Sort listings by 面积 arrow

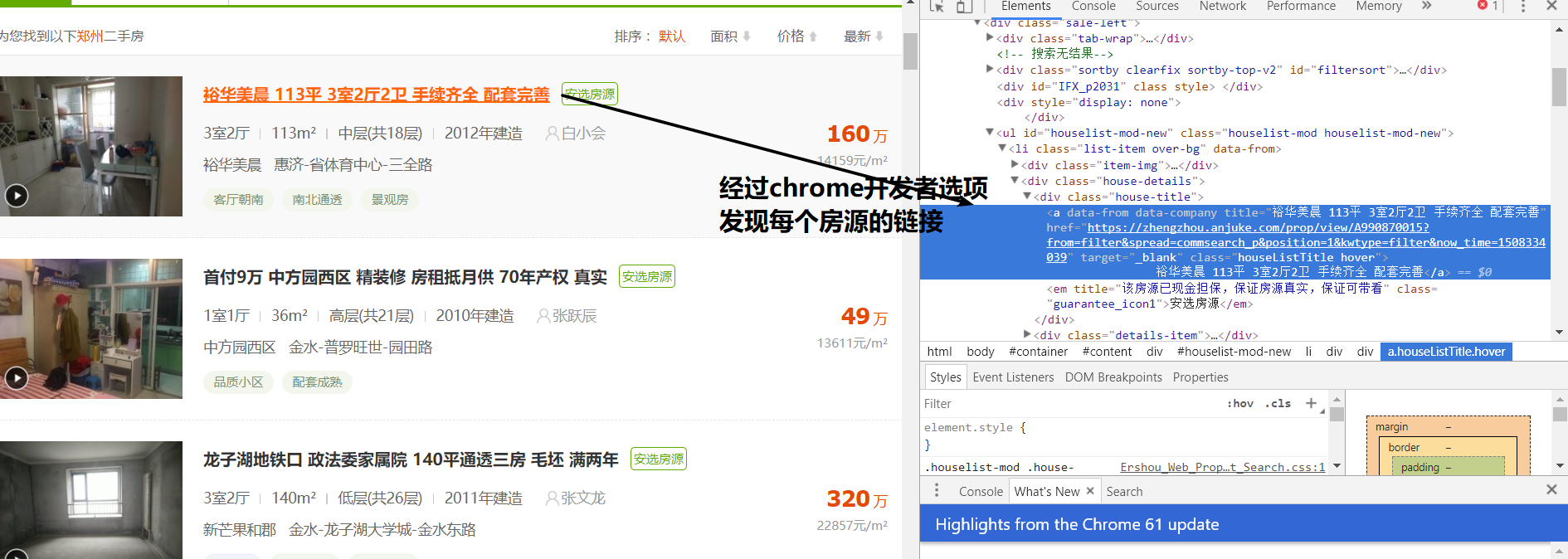click(747, 36)
